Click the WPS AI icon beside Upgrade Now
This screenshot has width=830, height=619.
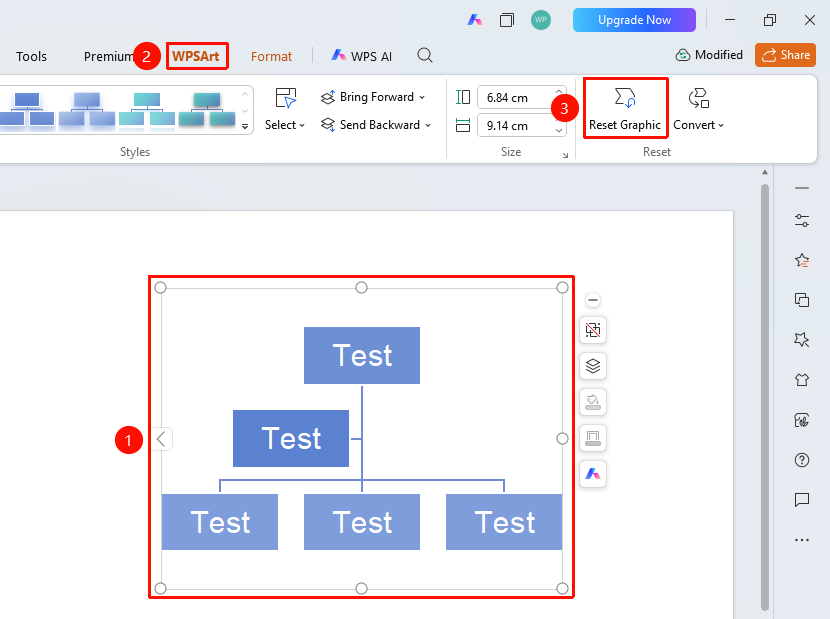(x=475, y=20)
